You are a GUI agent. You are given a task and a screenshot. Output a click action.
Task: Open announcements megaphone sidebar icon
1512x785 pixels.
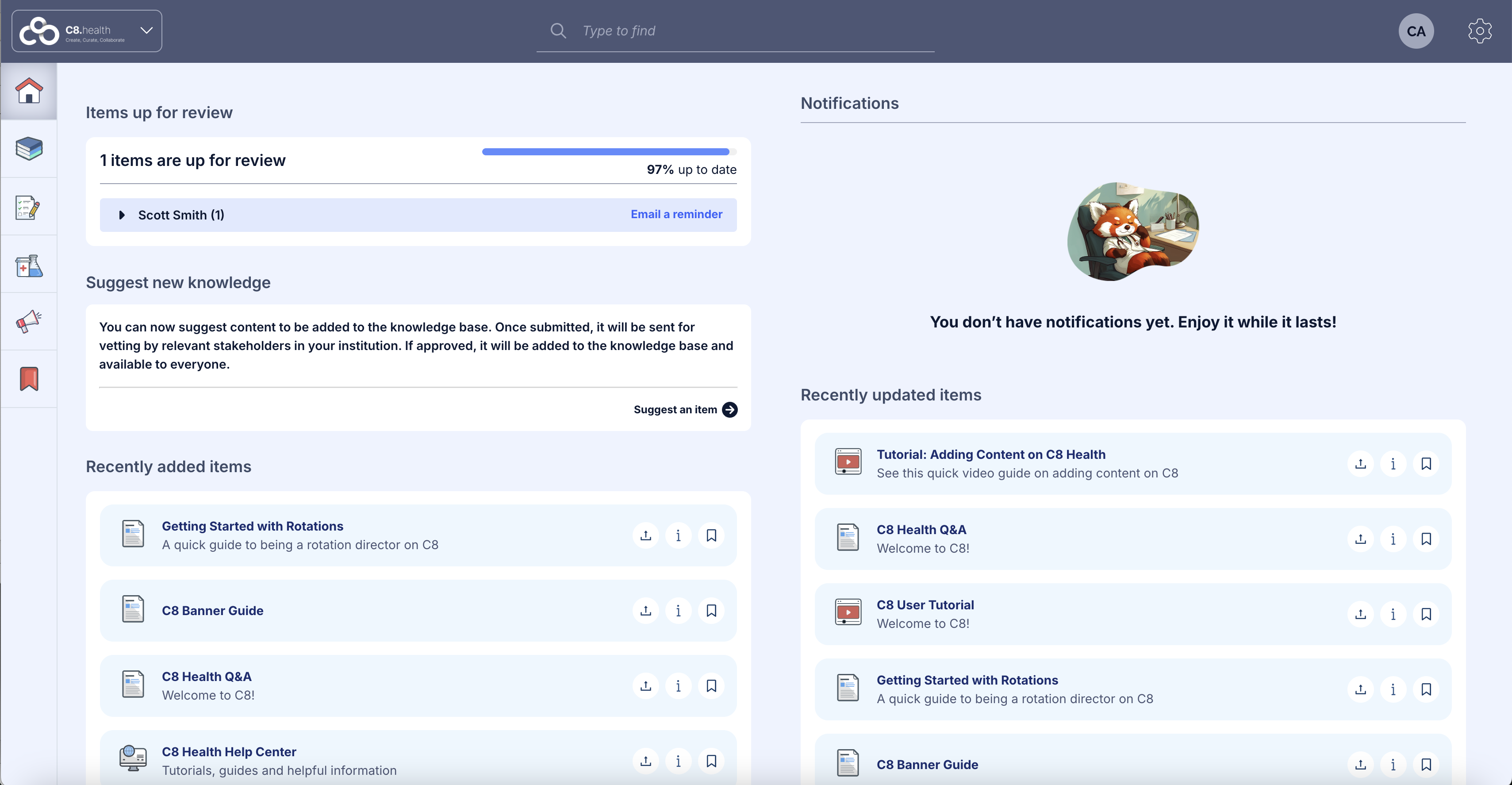pyautogui.click(x=29, y=321)
